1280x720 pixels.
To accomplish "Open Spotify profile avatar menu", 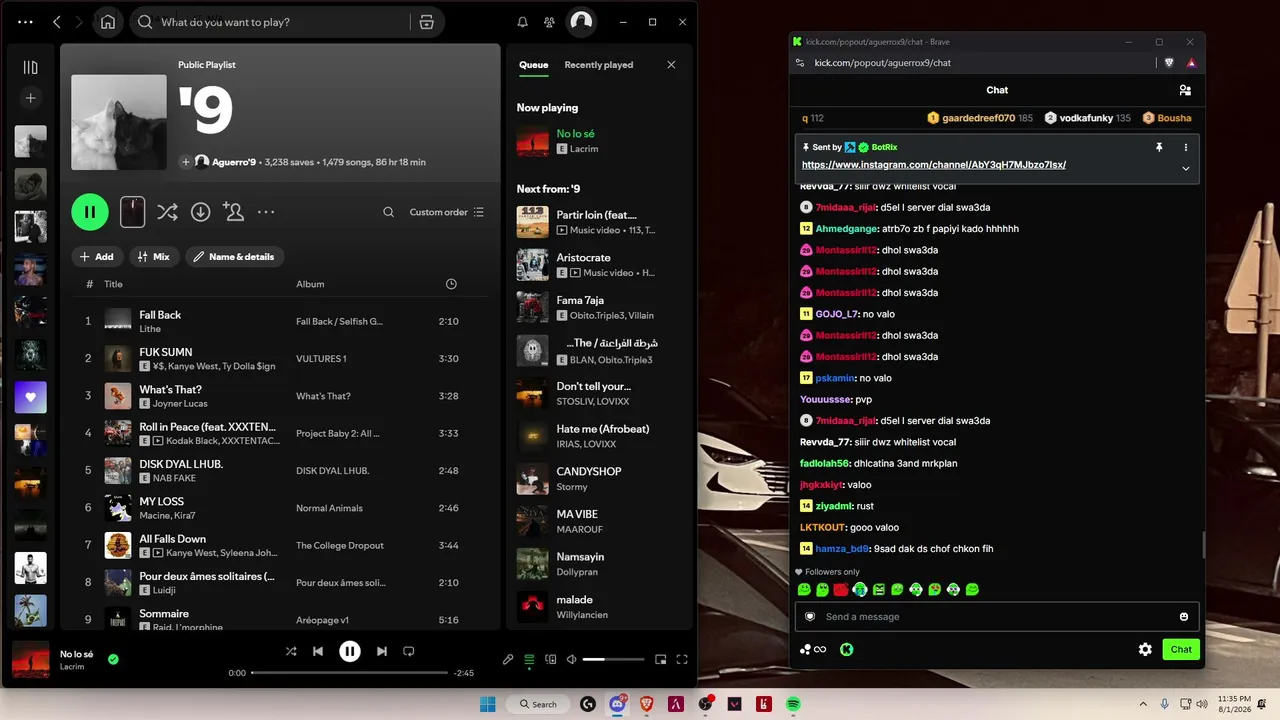I will coord(581,21).
